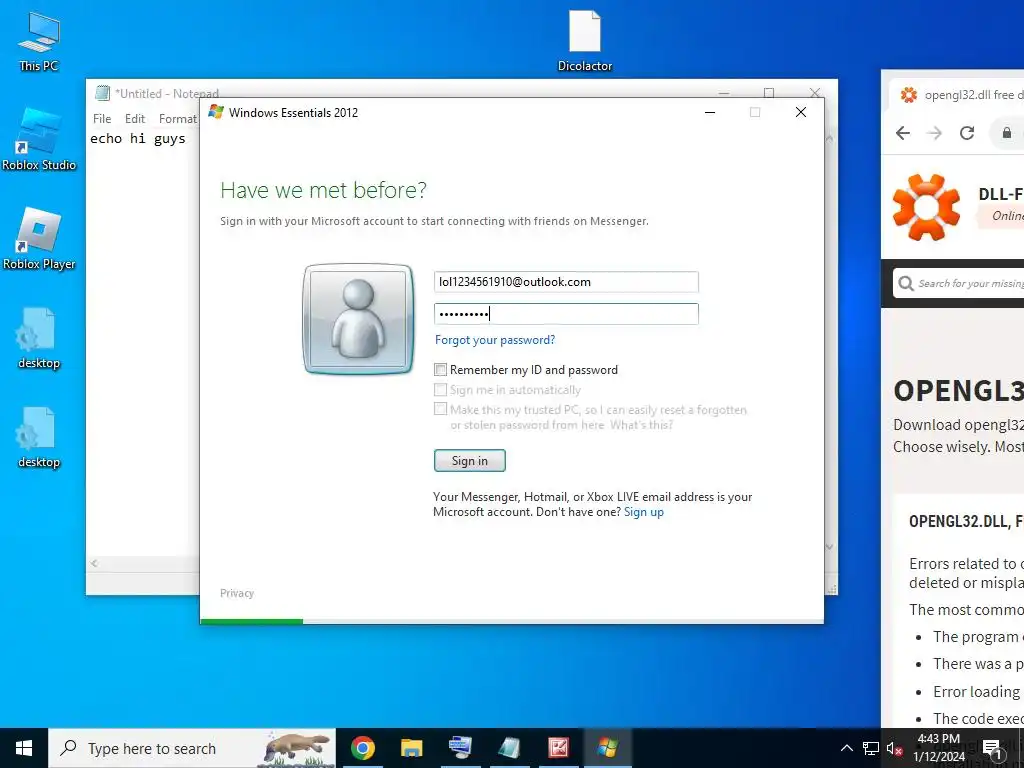Open the File menu in Notepad
Viewport: 1024px width, 768px height.
coord(102,119)
